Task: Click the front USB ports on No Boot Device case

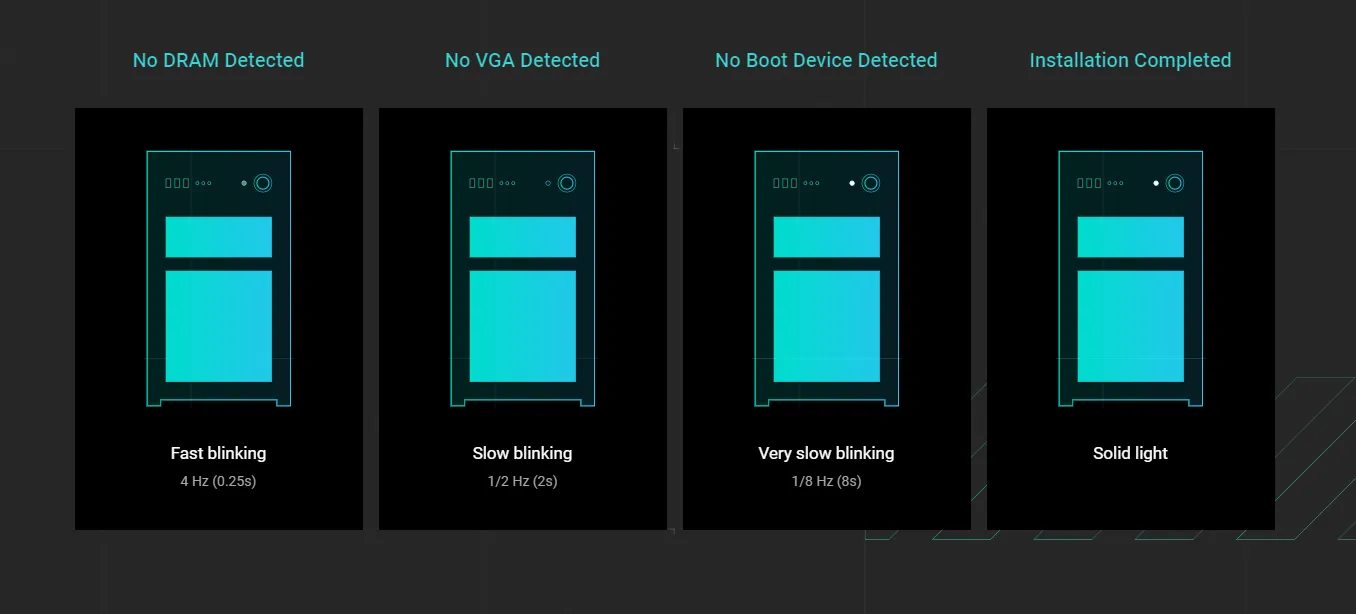Action: 785,183
